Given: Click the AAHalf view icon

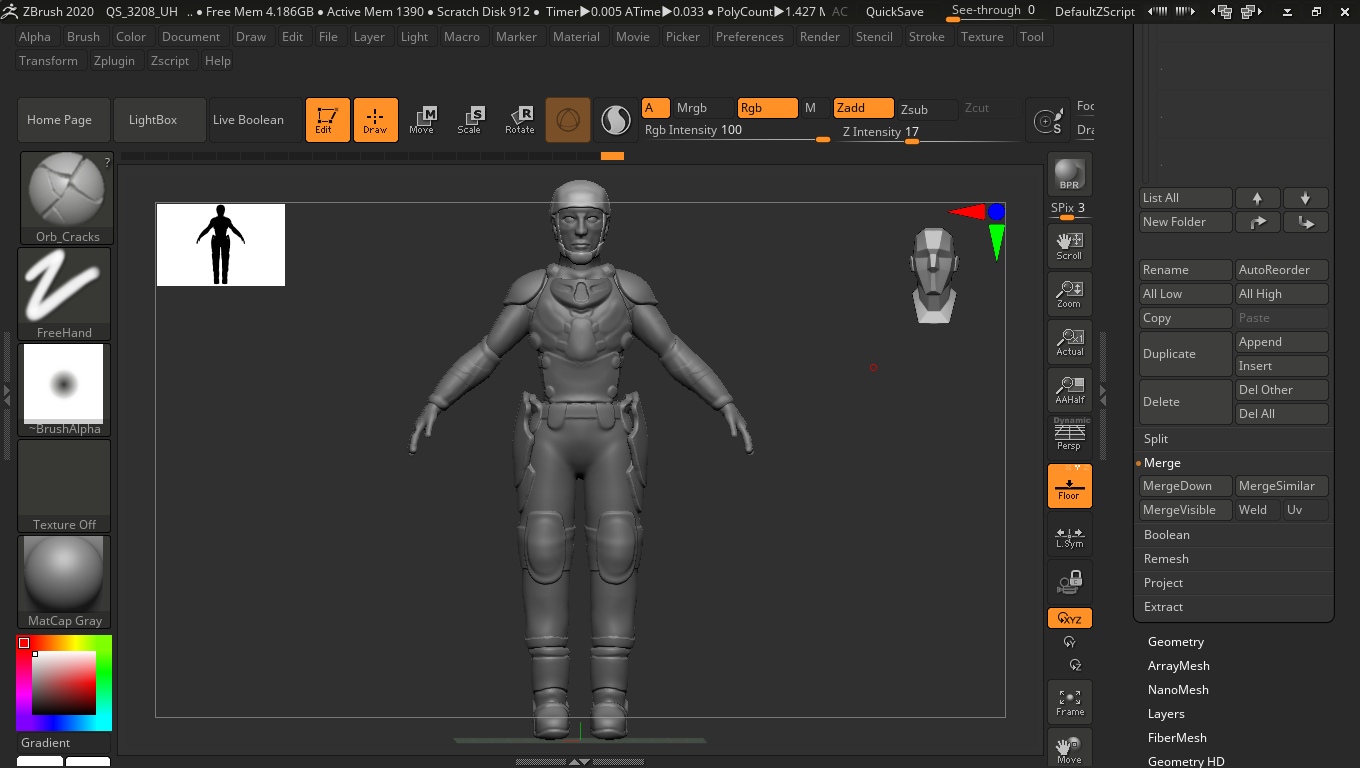Looking at the screenshot, I should [1069, 389].
